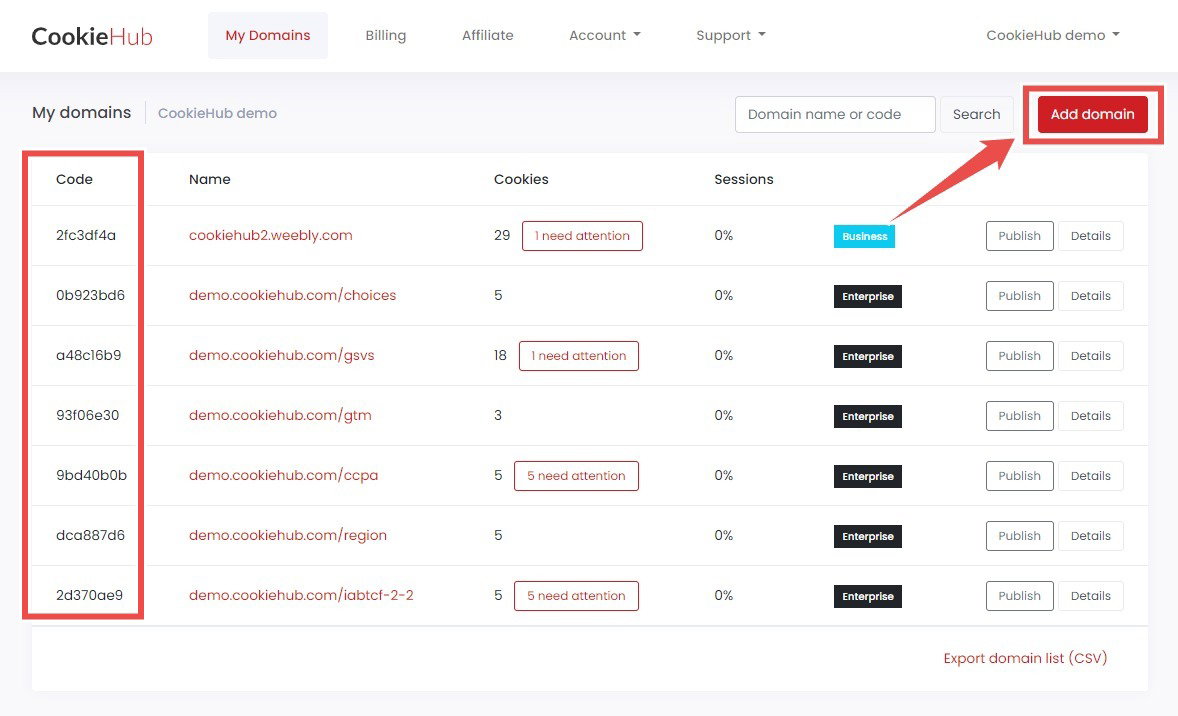1178x716 pixels.
Task: Select the code 0b923bd6
Action: click(x=90, y=295)
